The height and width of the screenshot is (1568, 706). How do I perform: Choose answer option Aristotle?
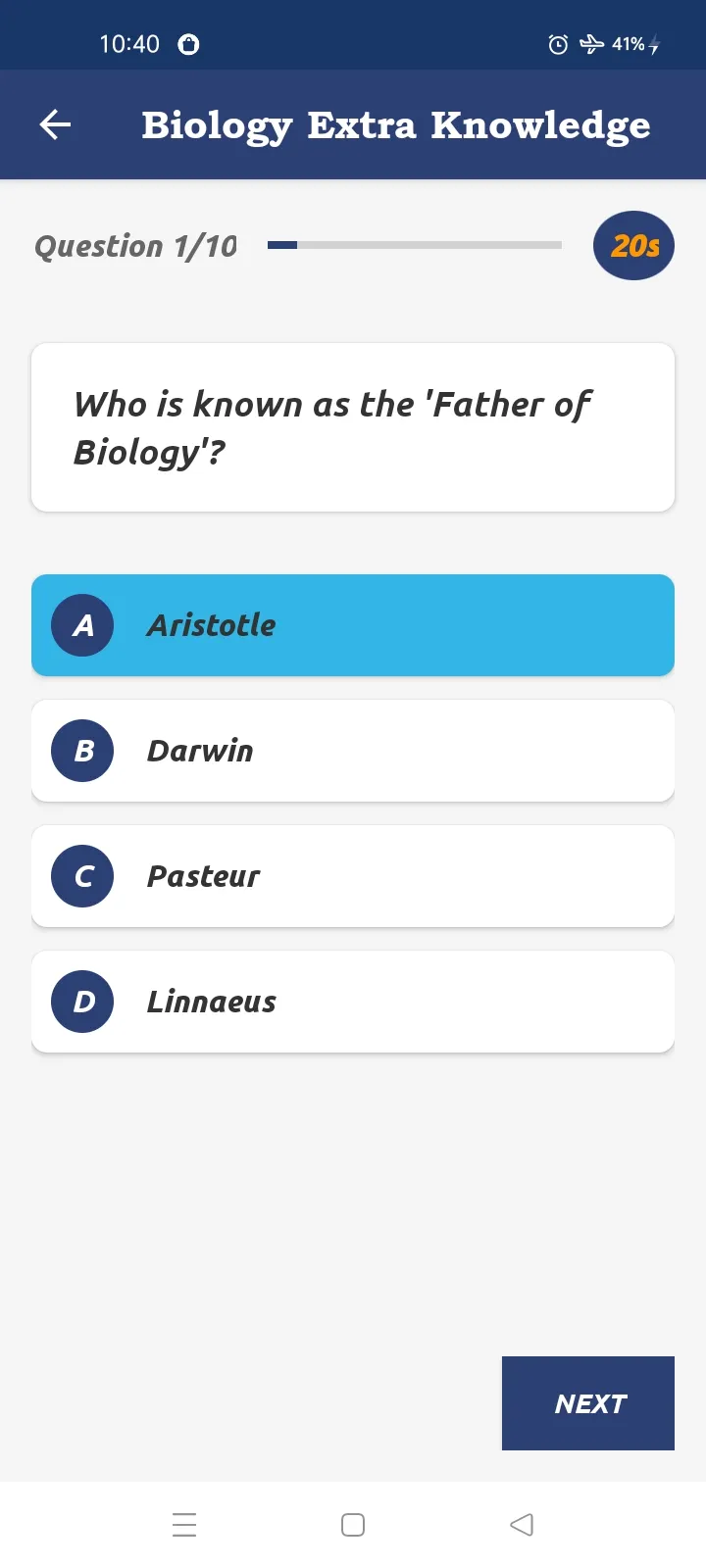(x=353, y=625)
